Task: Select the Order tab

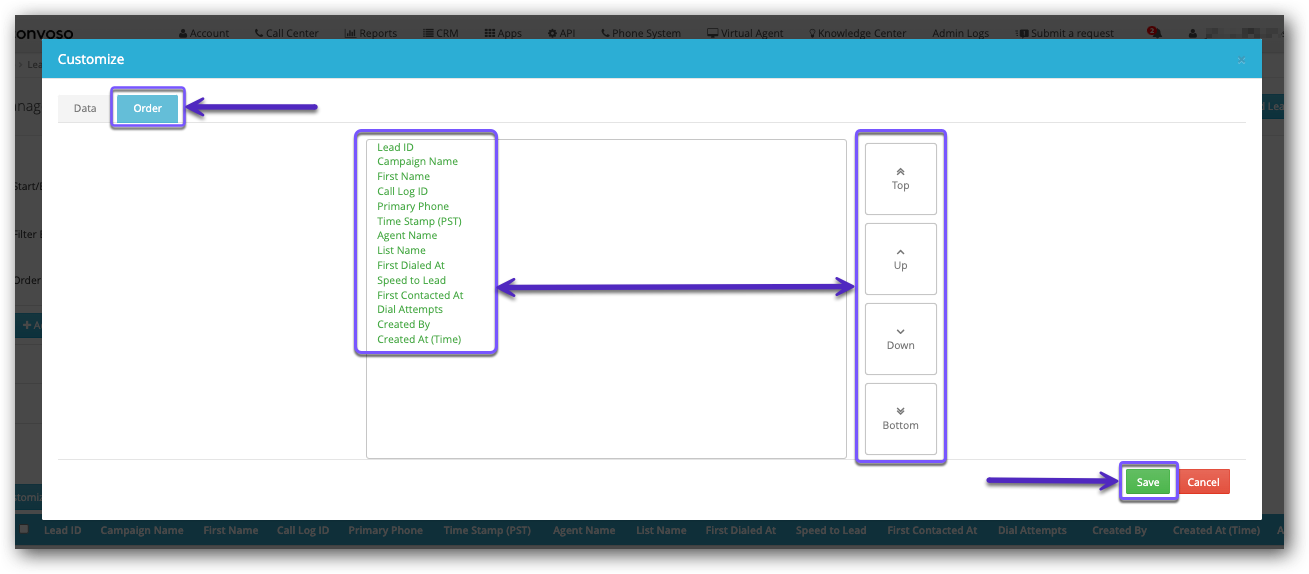Action: [x=147, y=108]
